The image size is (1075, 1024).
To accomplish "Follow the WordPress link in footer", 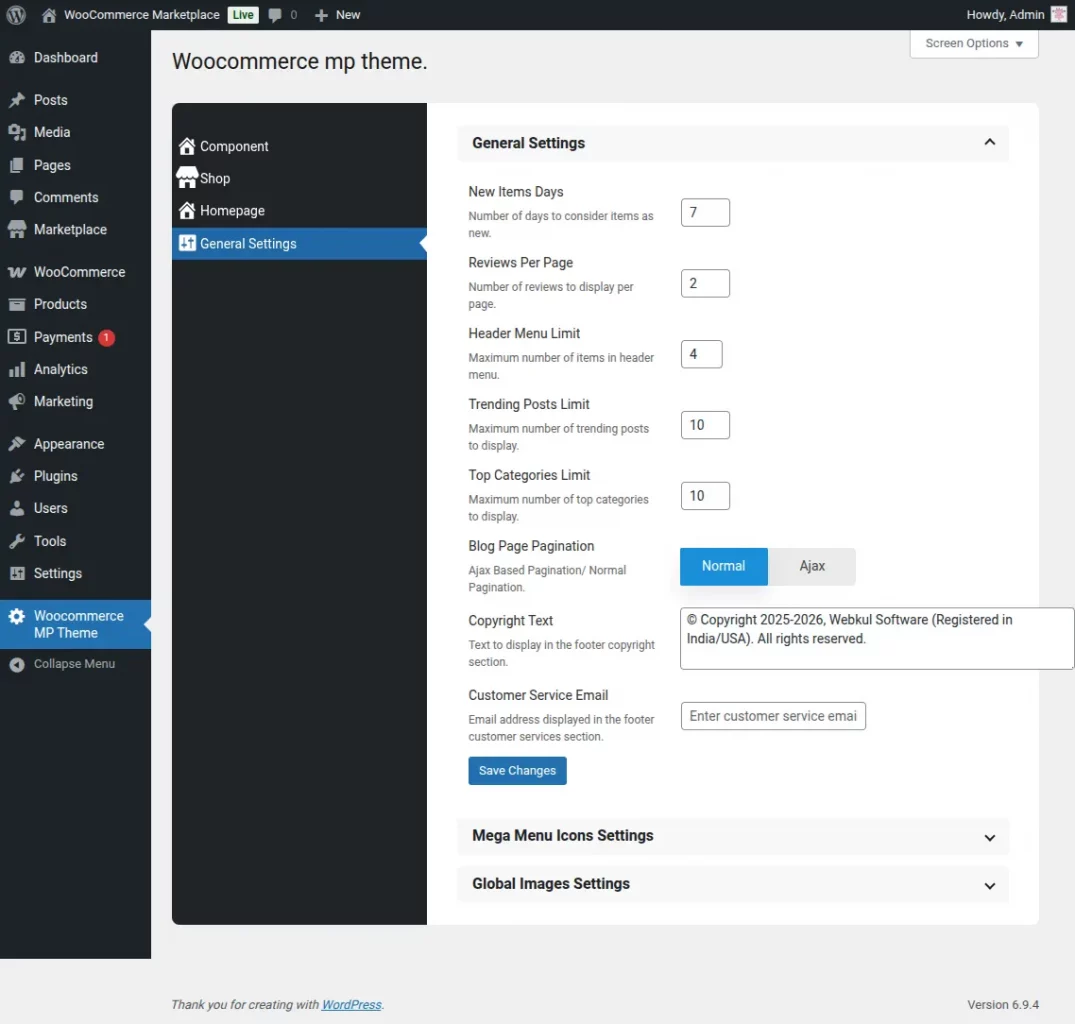I will coord(351,1005).
